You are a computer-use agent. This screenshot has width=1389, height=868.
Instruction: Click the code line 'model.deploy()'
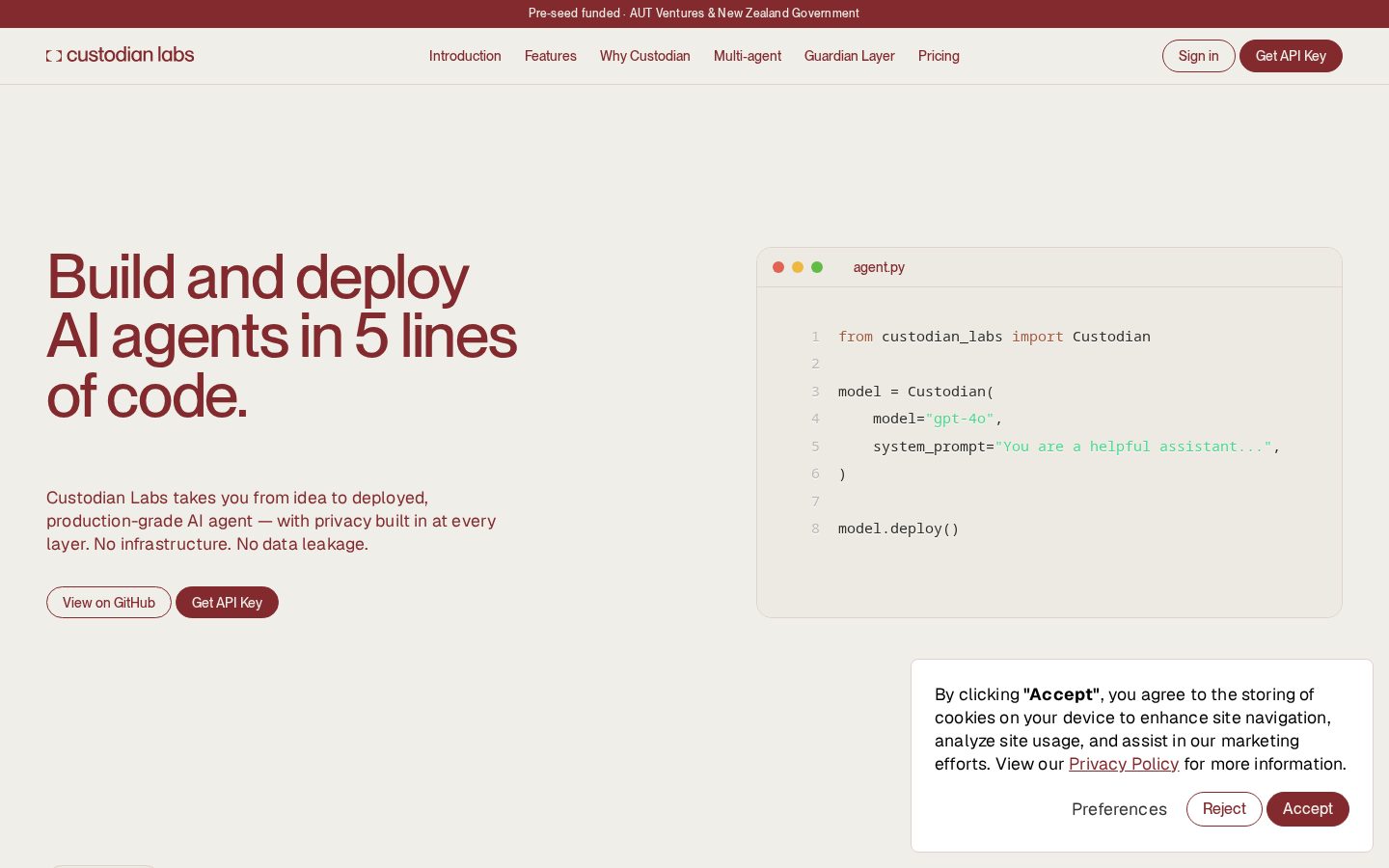899,529
